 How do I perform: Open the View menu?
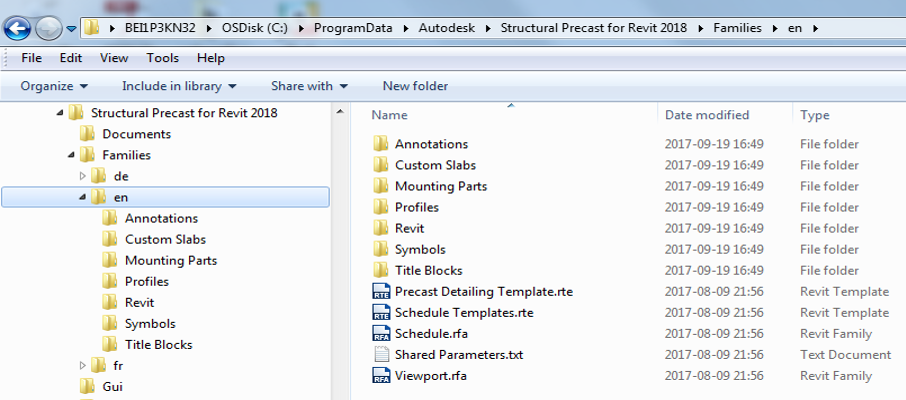pos(114,58)
